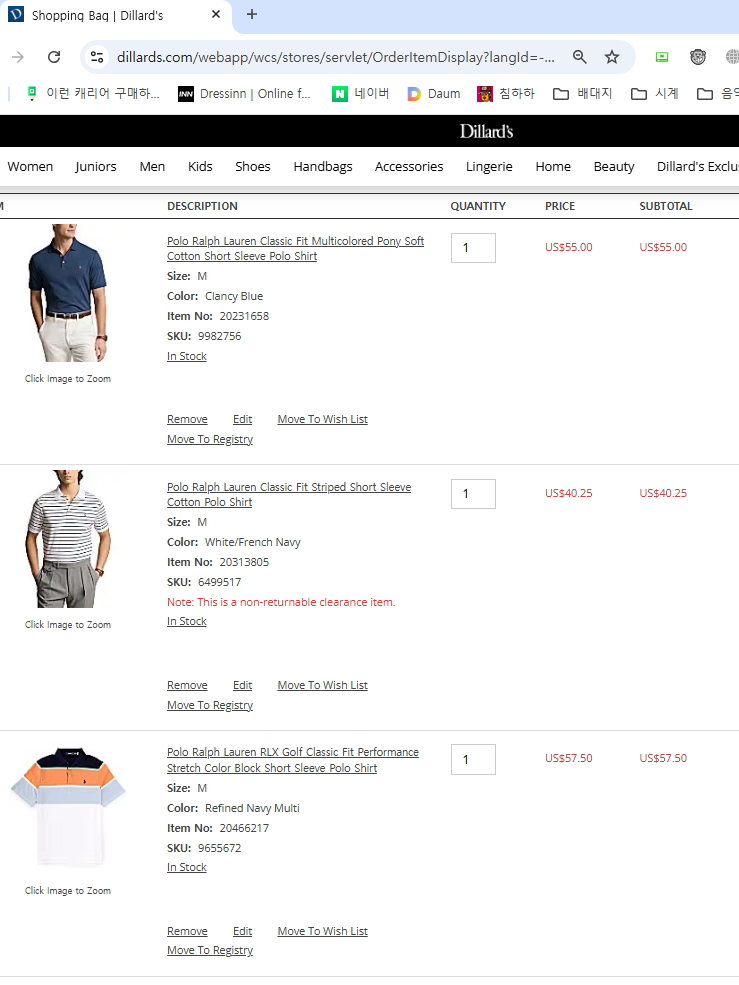Image resolution: width=739 pixels, height=985 pixels.
Task: Zoom the navy blue polo thumbnail
Action: click(68, 293)
